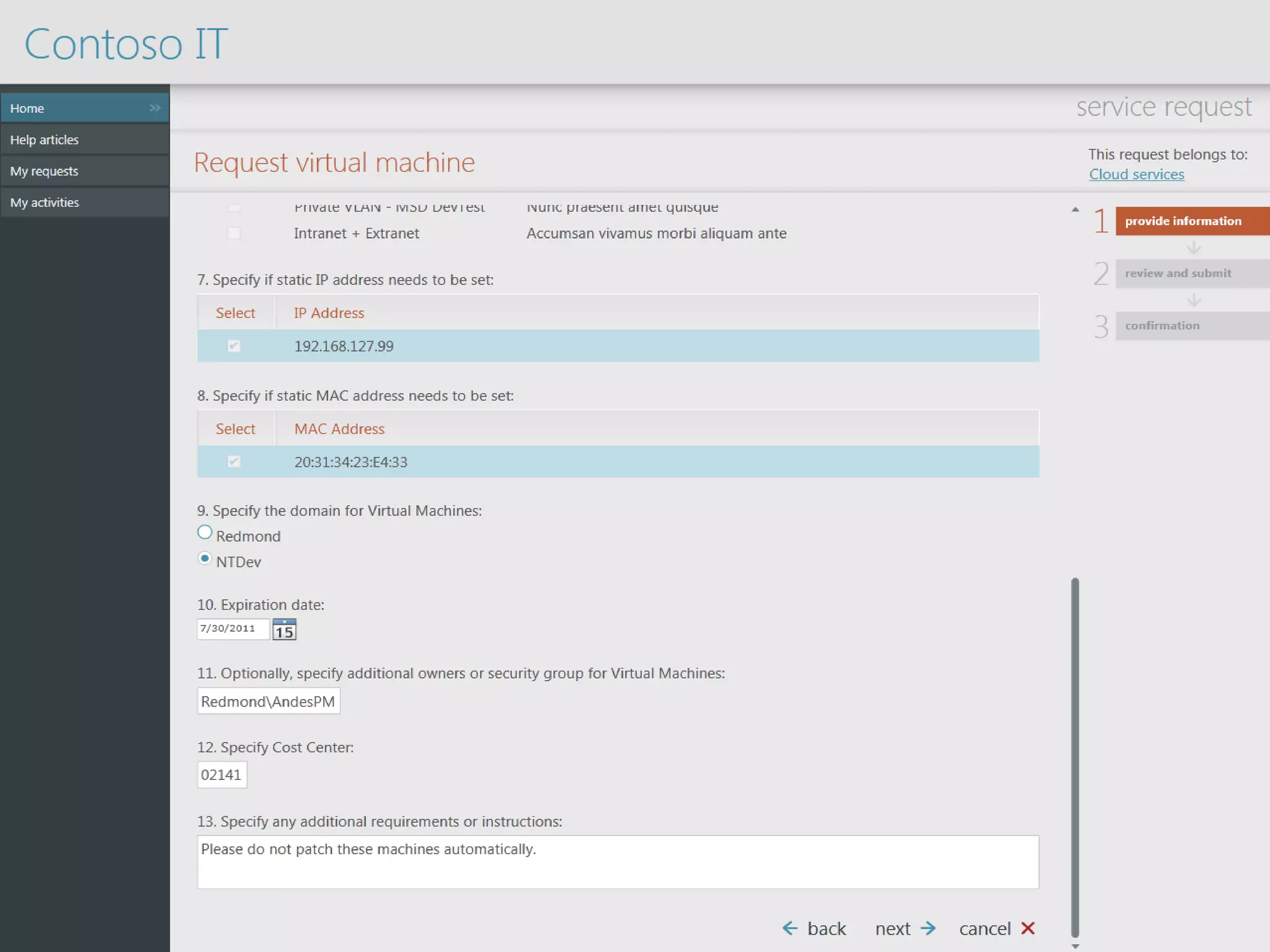Click the additional requirements text area
The height and width of the screenshot is (952, 1270).
pos(617,862)
